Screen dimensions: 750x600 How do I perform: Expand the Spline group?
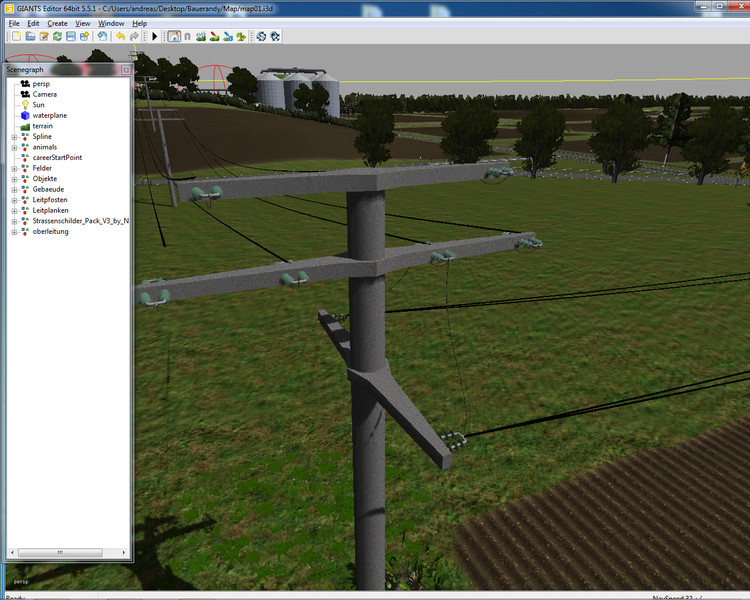click(14, 137)
